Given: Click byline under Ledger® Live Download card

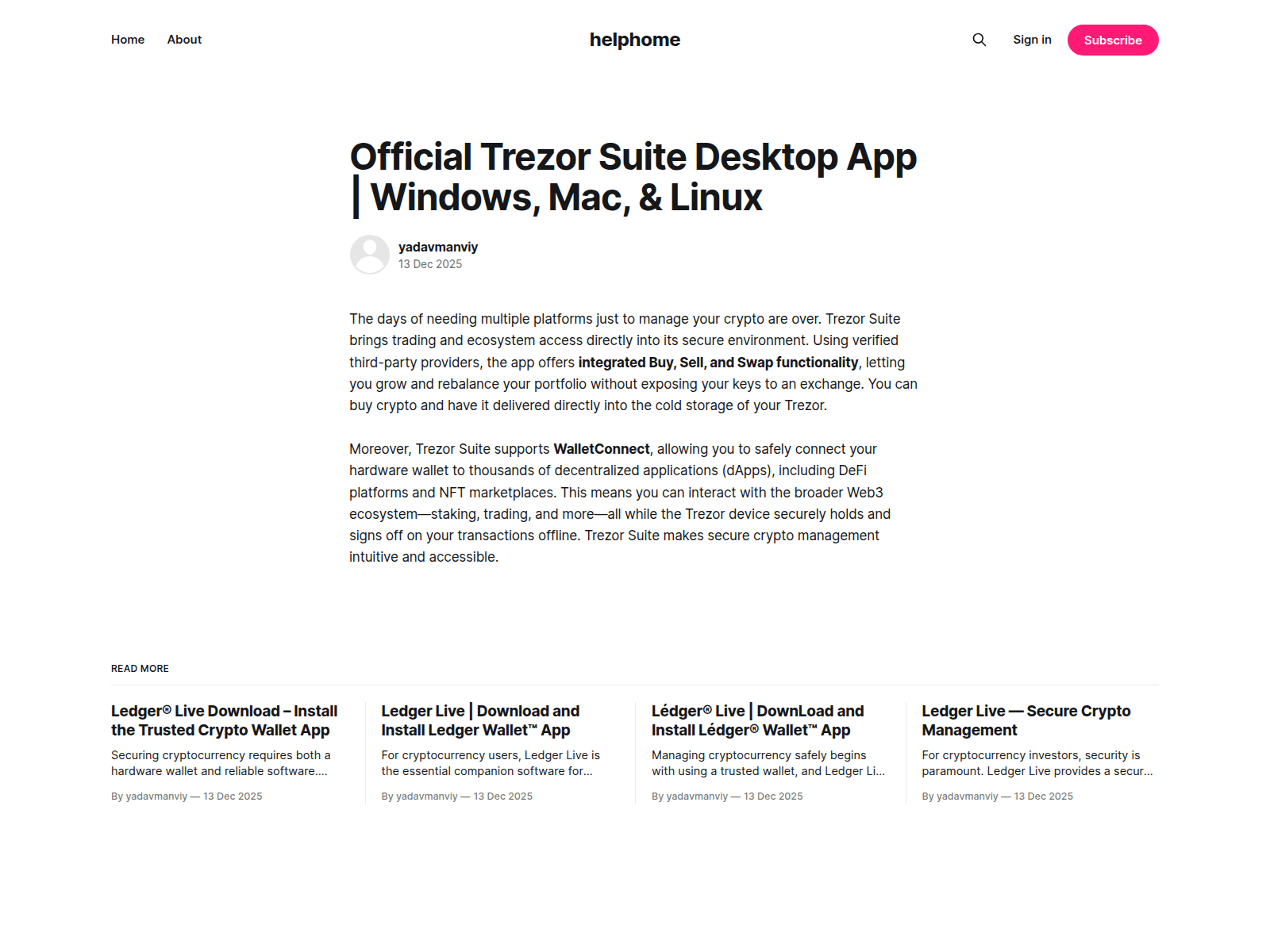Looking at the screenshot, I should tap(187, 797).
